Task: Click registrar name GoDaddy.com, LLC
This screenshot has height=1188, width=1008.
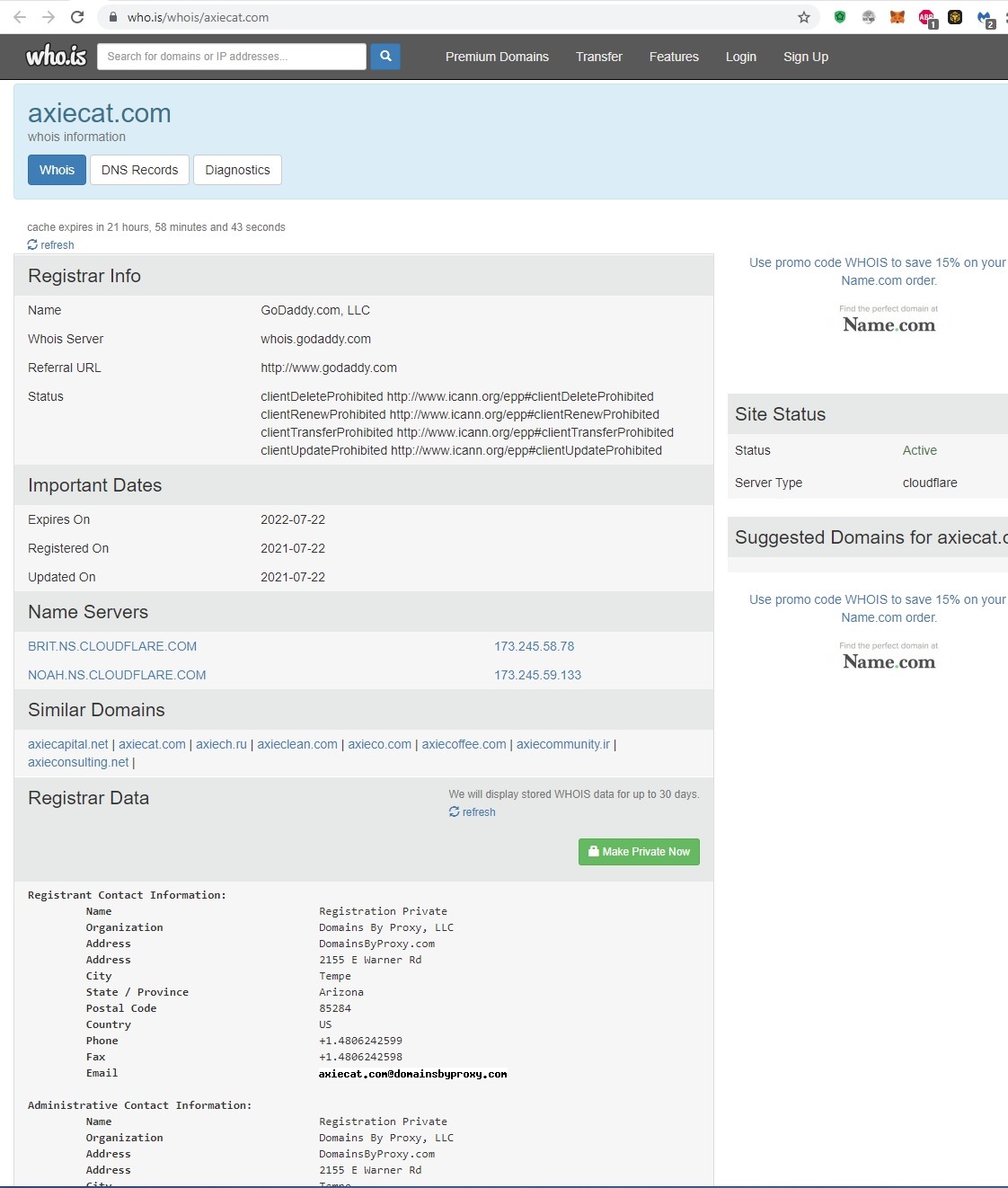Action: pos(315,310)
